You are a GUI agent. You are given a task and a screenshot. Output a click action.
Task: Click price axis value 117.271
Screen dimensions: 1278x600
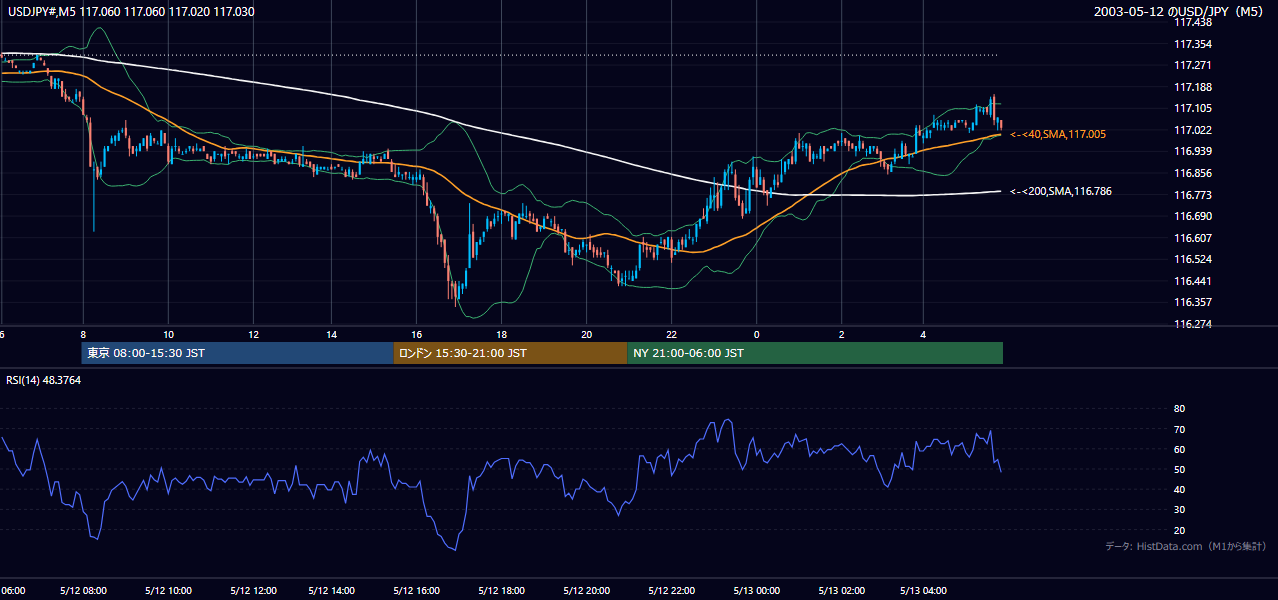(x=1192, y=65)
